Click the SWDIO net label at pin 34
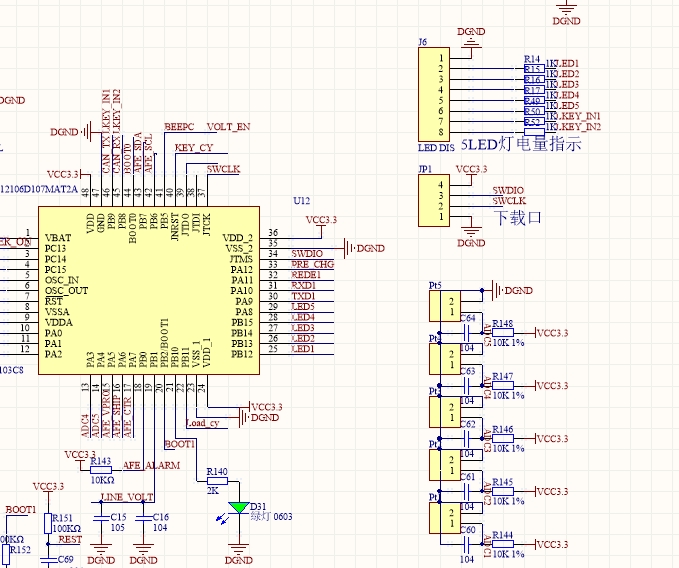The width and height of the screenshot is (679, 568). click(307, 253)
